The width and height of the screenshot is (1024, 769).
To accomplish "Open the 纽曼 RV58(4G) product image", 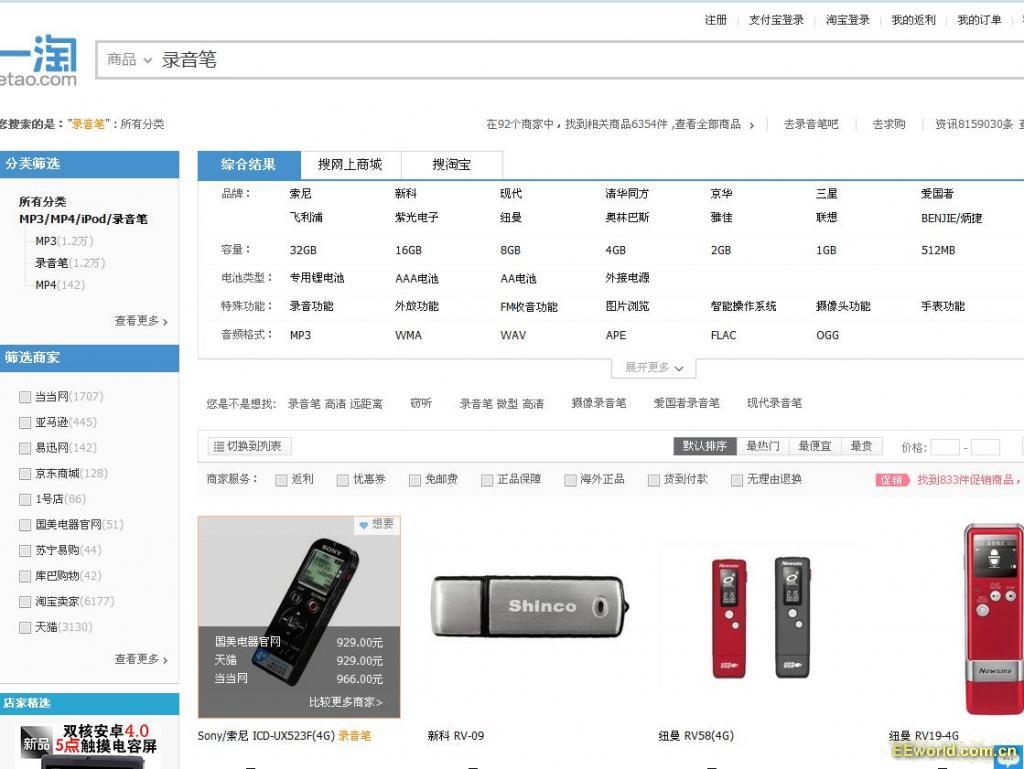I will click(761, 617).
